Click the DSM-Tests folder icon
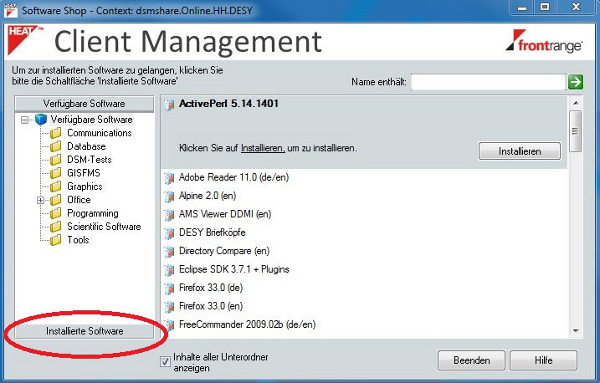 point(55,160)
